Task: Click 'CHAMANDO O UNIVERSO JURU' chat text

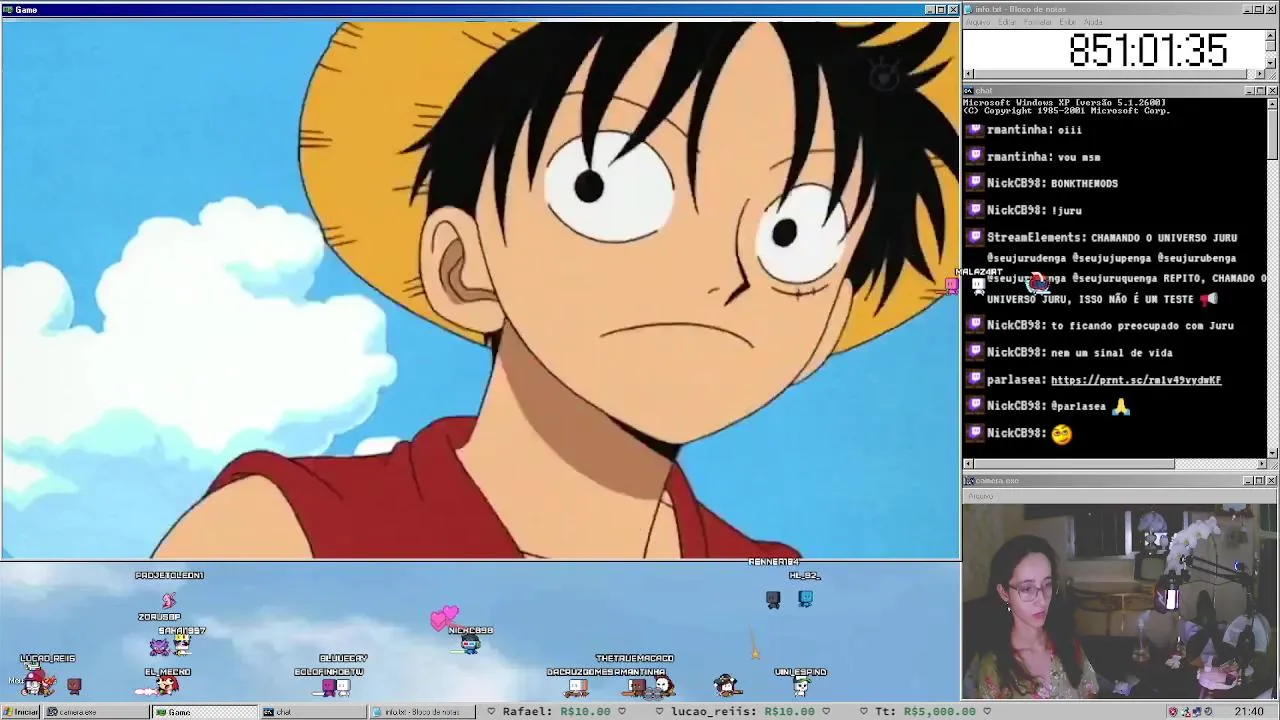Action: [1164, 237]
